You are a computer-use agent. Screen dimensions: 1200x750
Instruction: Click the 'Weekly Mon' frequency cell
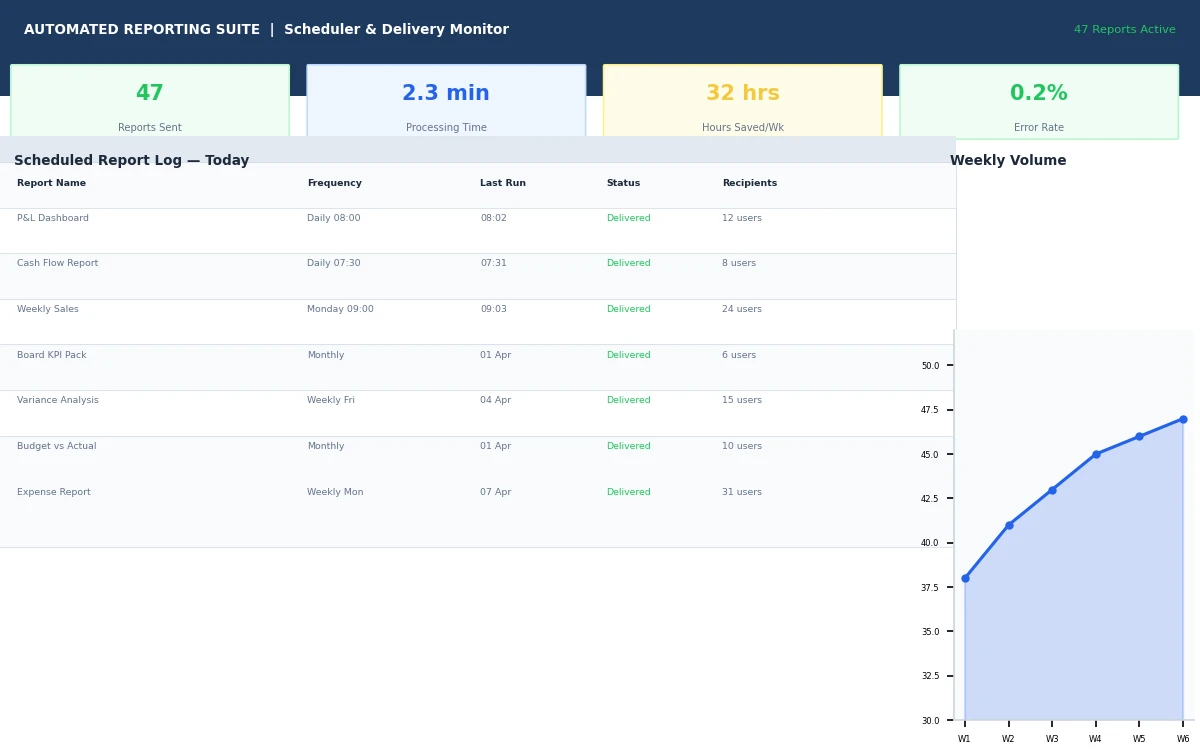tap(335, 493)
